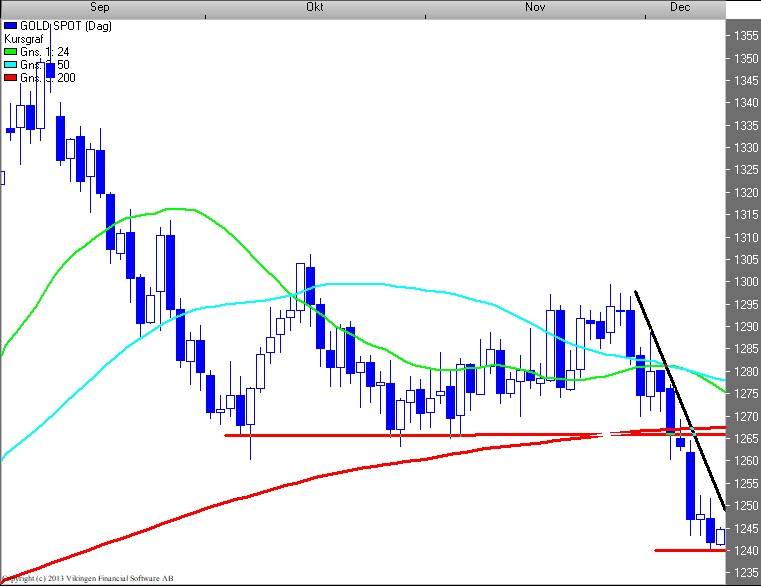Screen dimensions: 761x586
Task: Click the 1290 price axis label
Action: click(745, 327)
